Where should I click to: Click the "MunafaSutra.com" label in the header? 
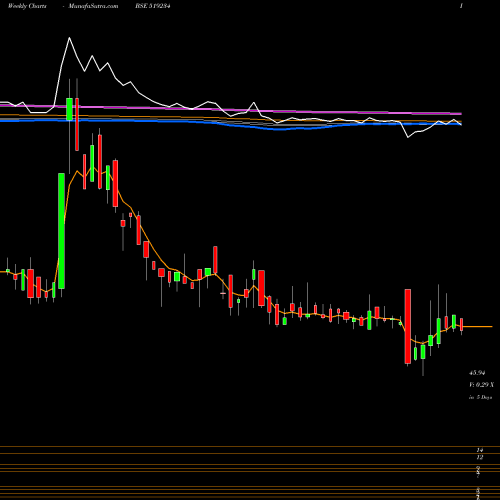(93, 6)
